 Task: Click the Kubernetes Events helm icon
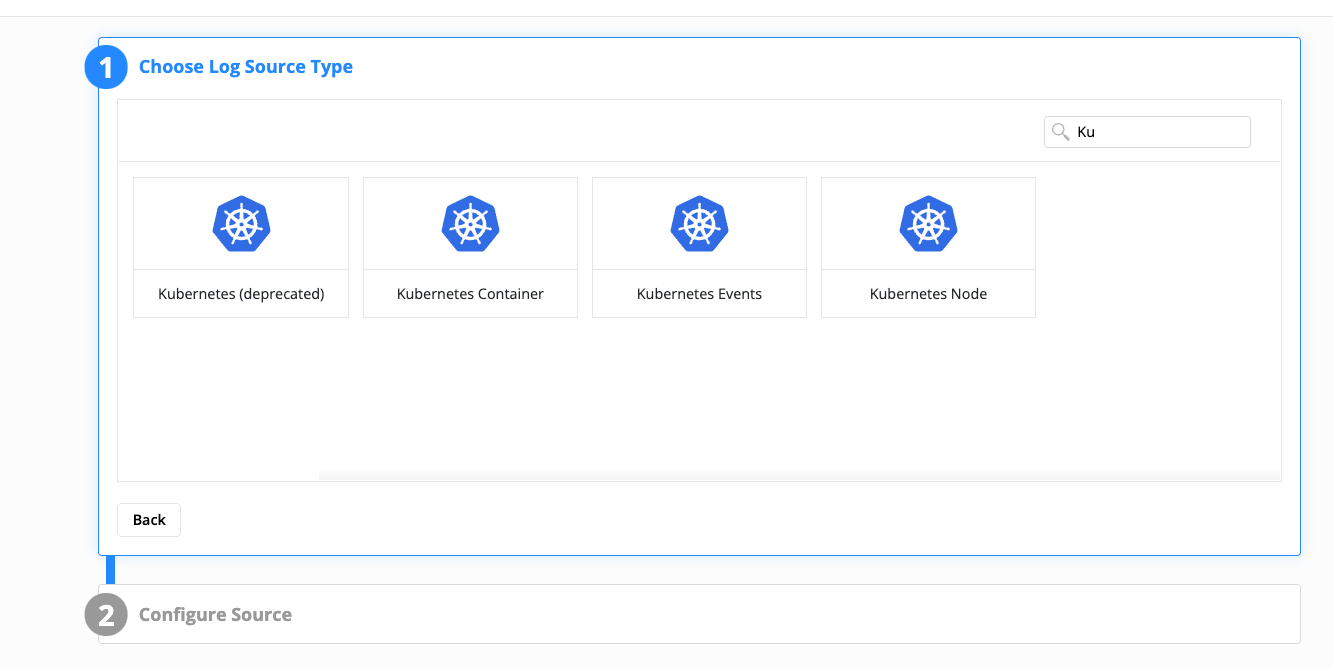[x=699, y=224]
